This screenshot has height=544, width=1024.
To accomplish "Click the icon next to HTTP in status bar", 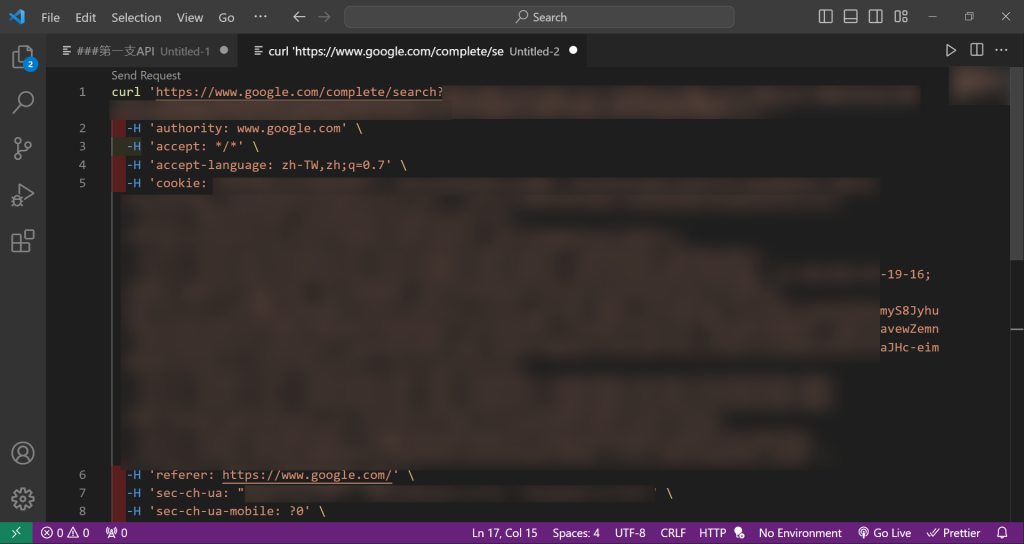I will 739,533.
